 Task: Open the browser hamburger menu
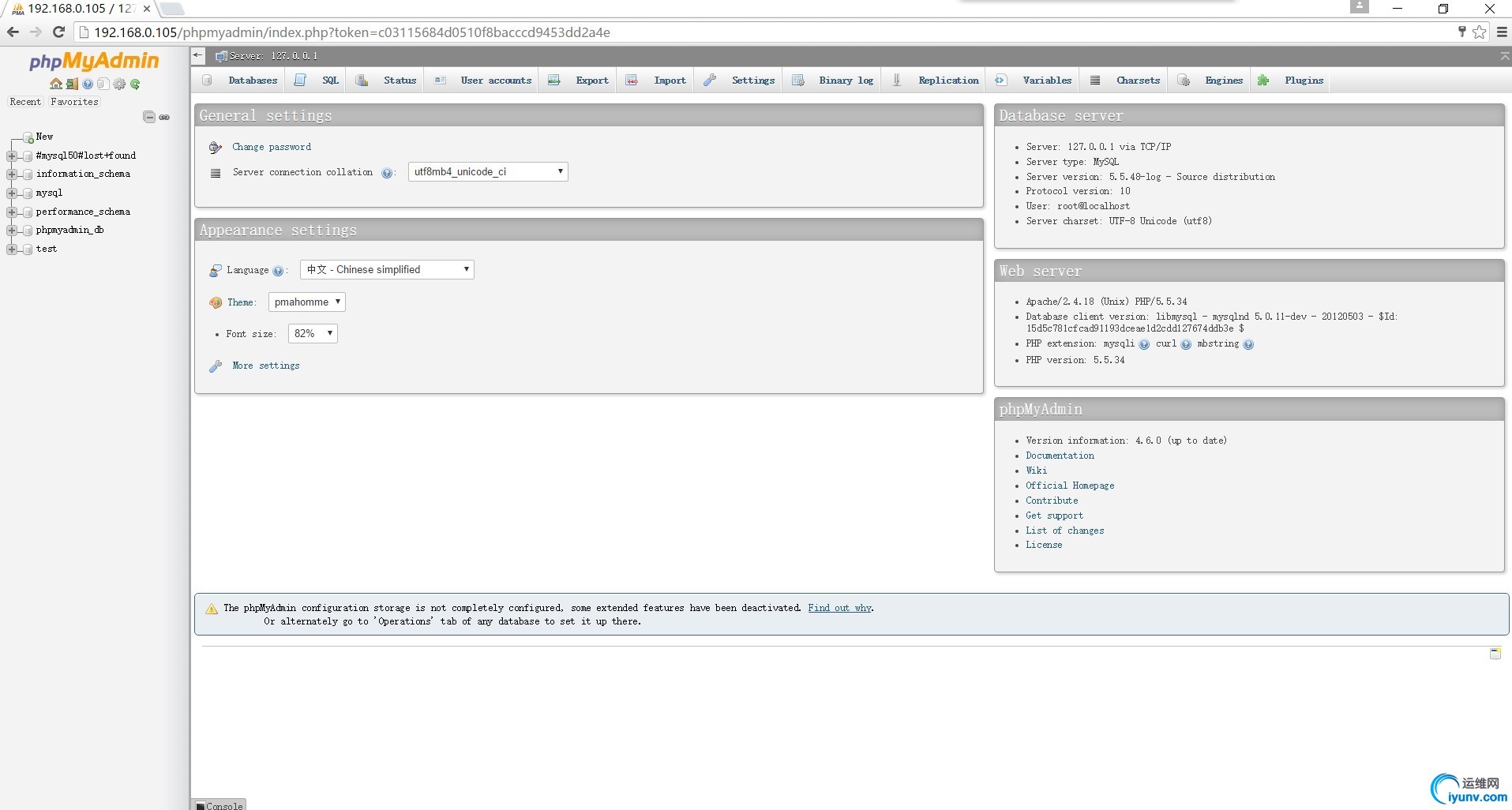point(1503,32)
